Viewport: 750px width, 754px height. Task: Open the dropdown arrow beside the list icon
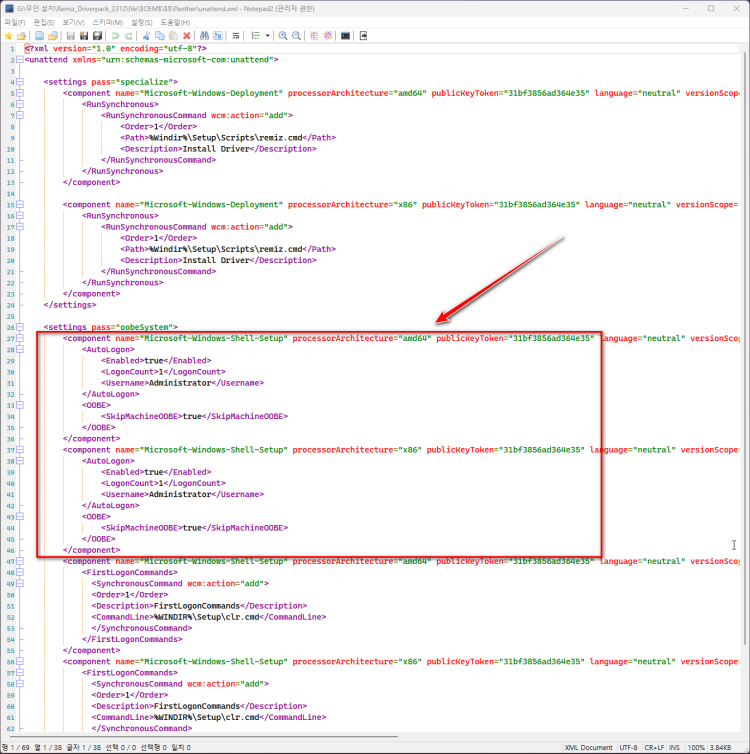(268, 36)
